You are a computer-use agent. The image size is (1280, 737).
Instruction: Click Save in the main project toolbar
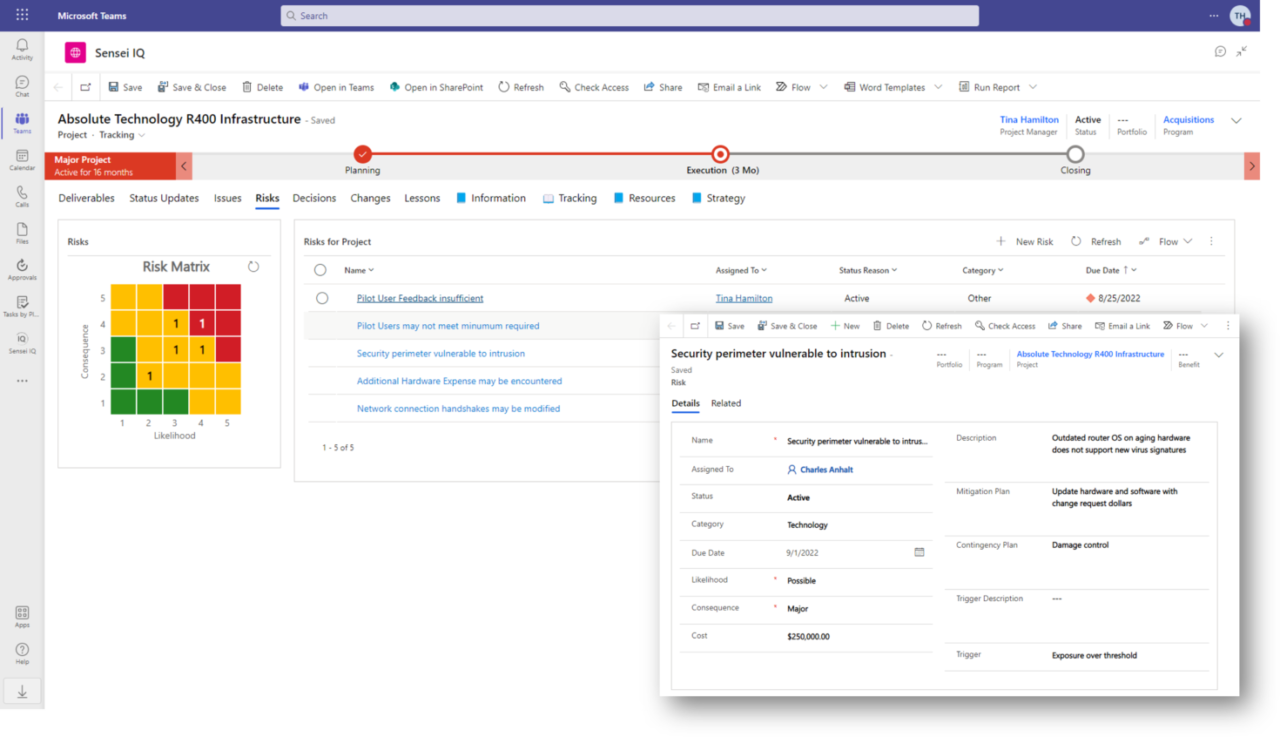[x=125, y=87]
